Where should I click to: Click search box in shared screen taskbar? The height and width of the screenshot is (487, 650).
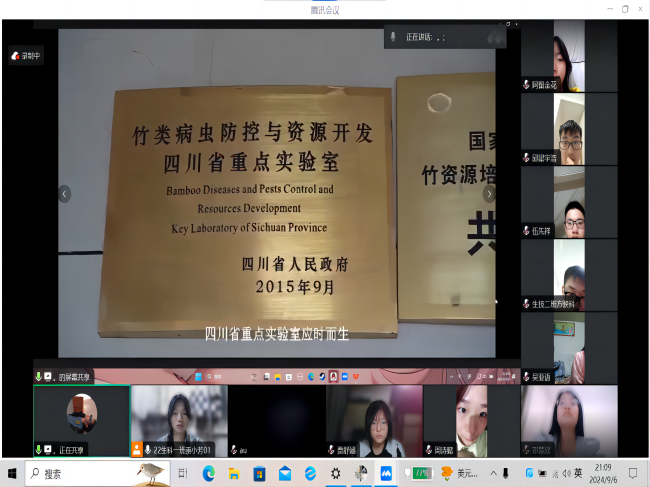224,376
